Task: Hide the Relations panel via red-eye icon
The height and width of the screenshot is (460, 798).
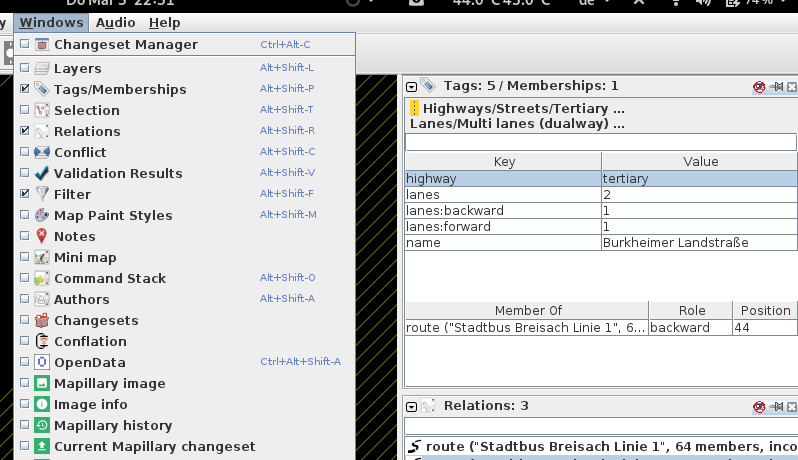Action: click(x=759, y=407)
